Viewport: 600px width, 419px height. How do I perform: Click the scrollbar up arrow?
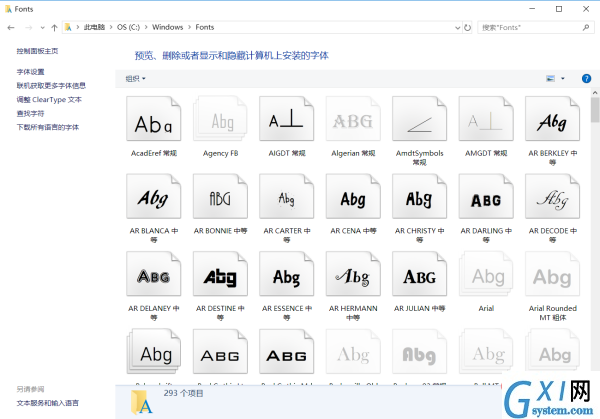[595, 93]
